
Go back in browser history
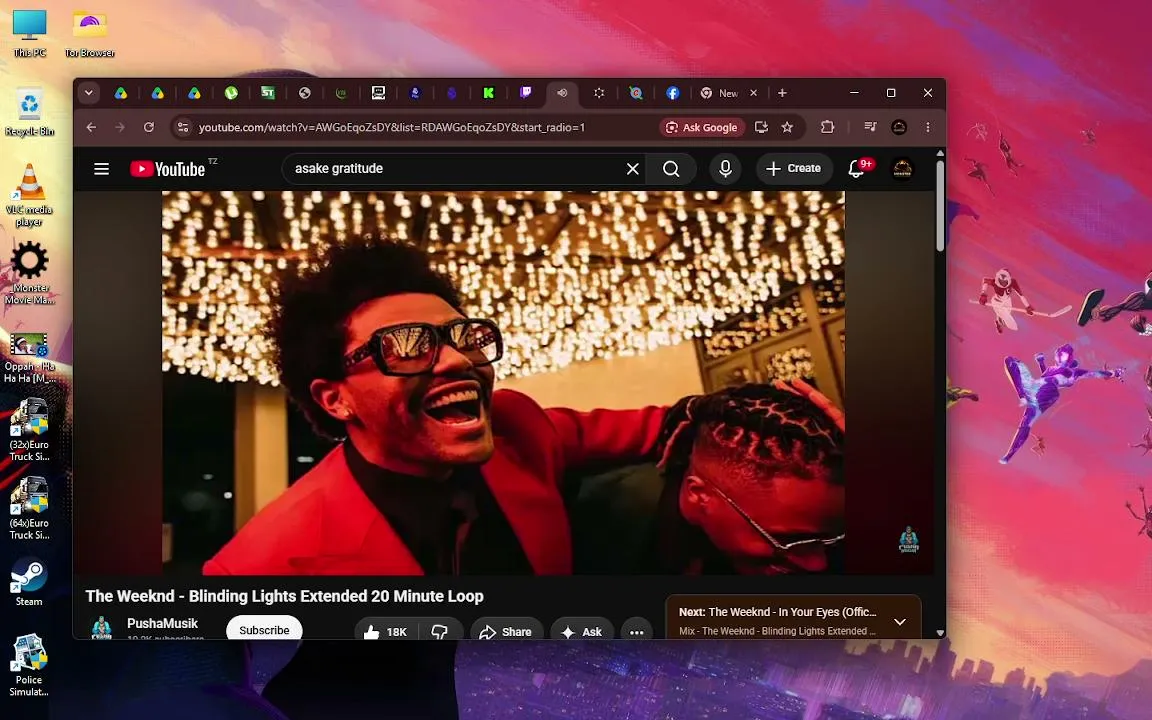coord(91,127)
